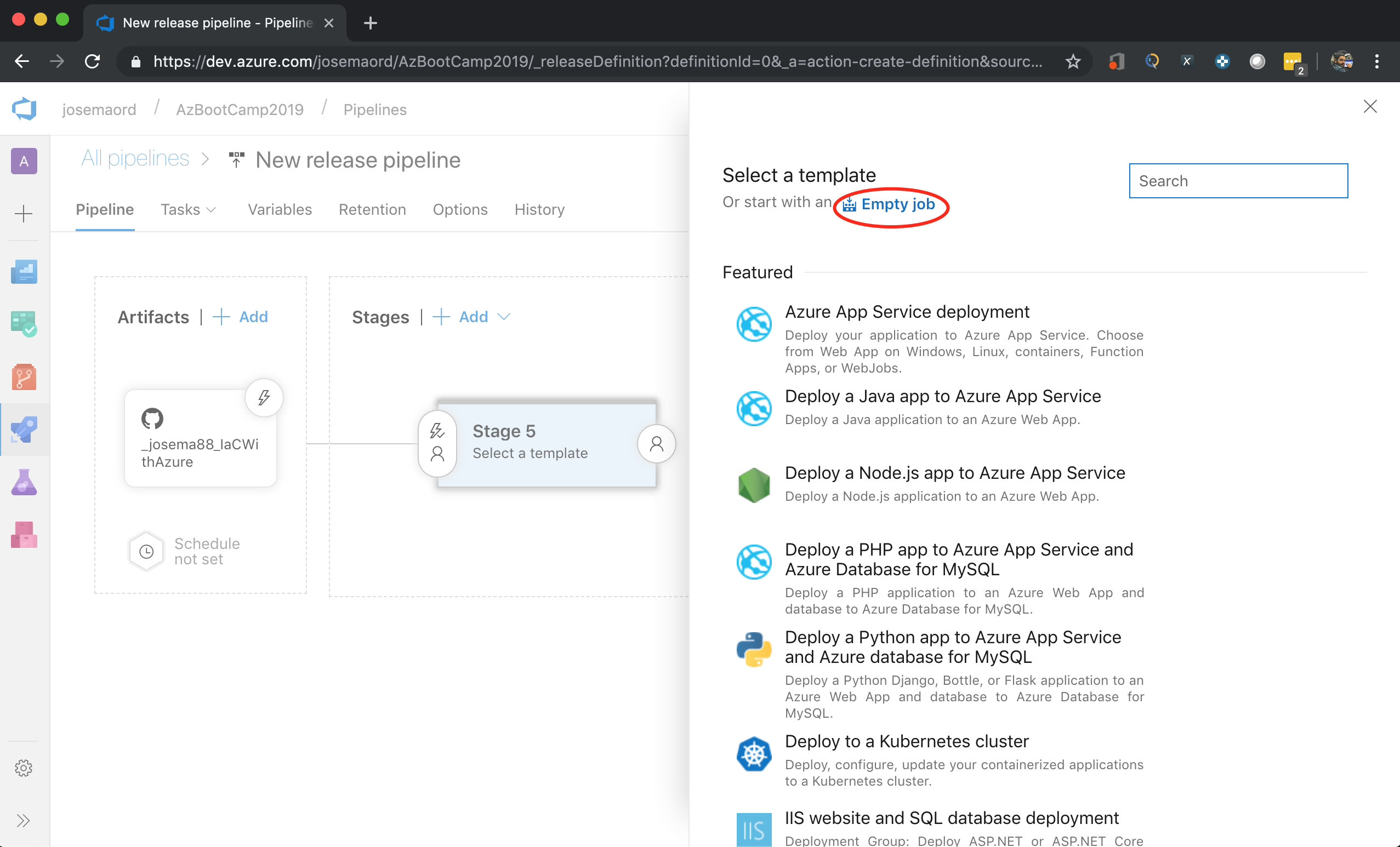Open the Retention tab
The image size is (1400, 847).
tap(372, 209)
